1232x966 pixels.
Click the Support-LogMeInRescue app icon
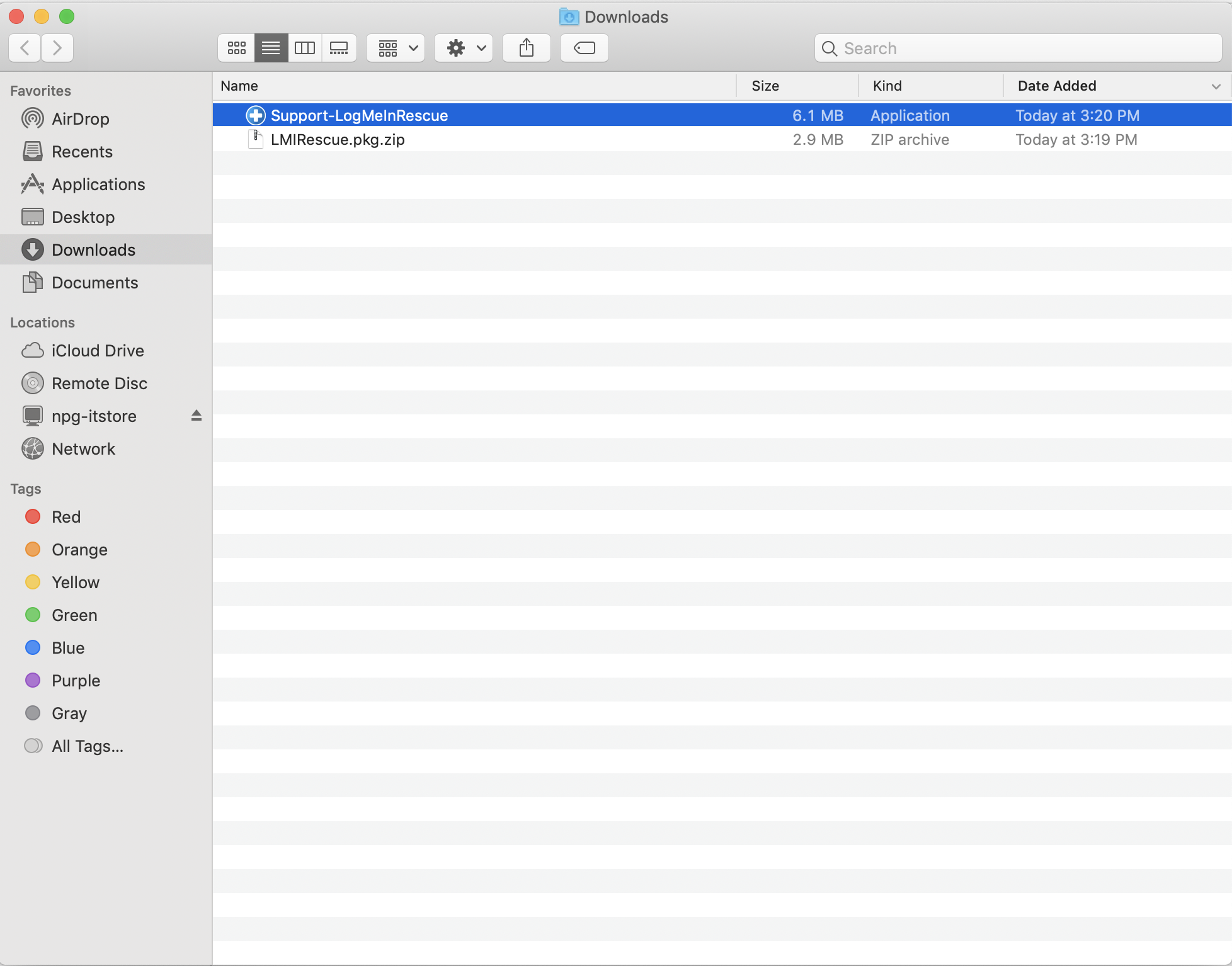255,115
